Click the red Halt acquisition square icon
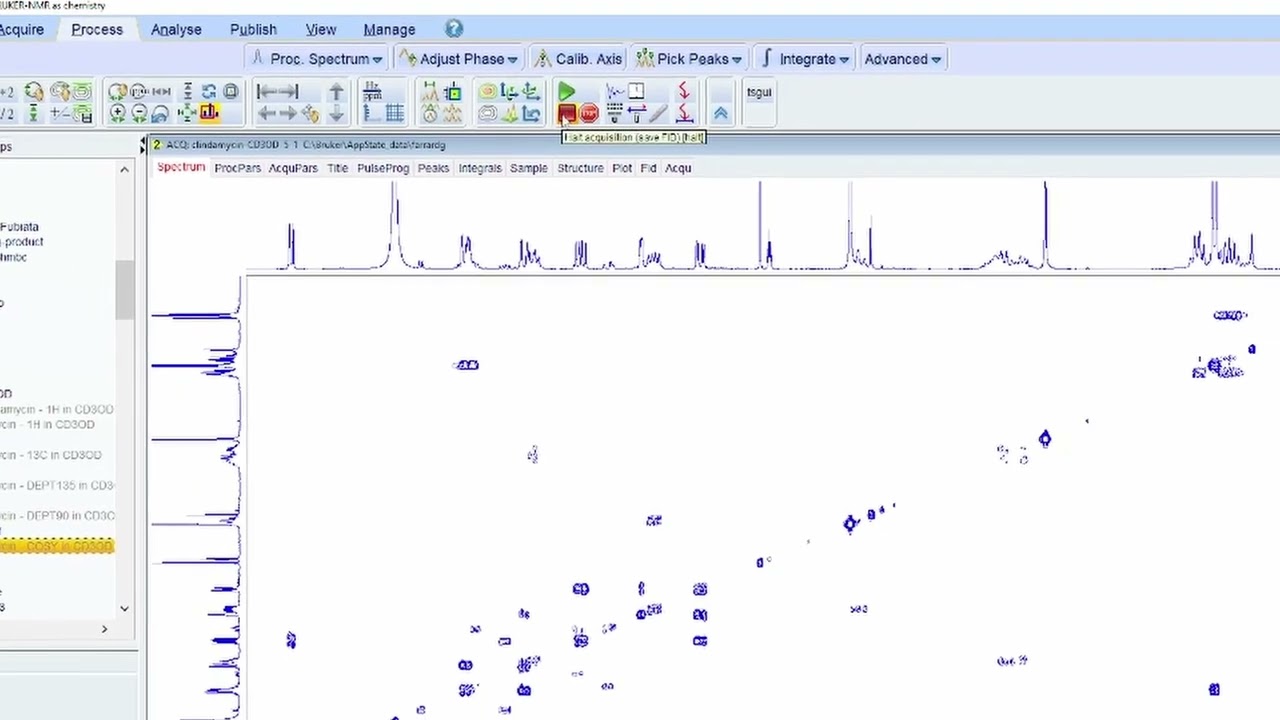The width and height of the screenshot is (1280, 720). (566, 113)
